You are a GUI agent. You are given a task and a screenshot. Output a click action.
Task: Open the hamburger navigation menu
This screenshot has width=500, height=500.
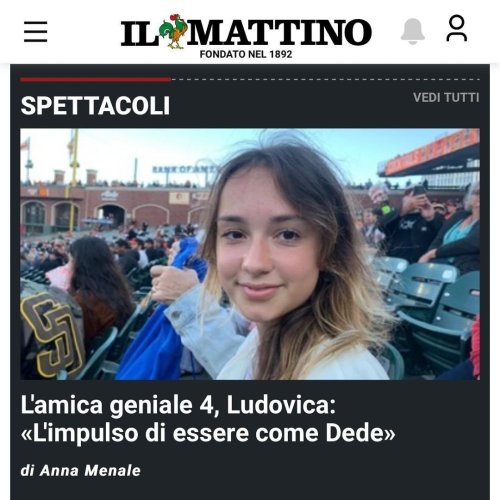click(x=36, y=32)
